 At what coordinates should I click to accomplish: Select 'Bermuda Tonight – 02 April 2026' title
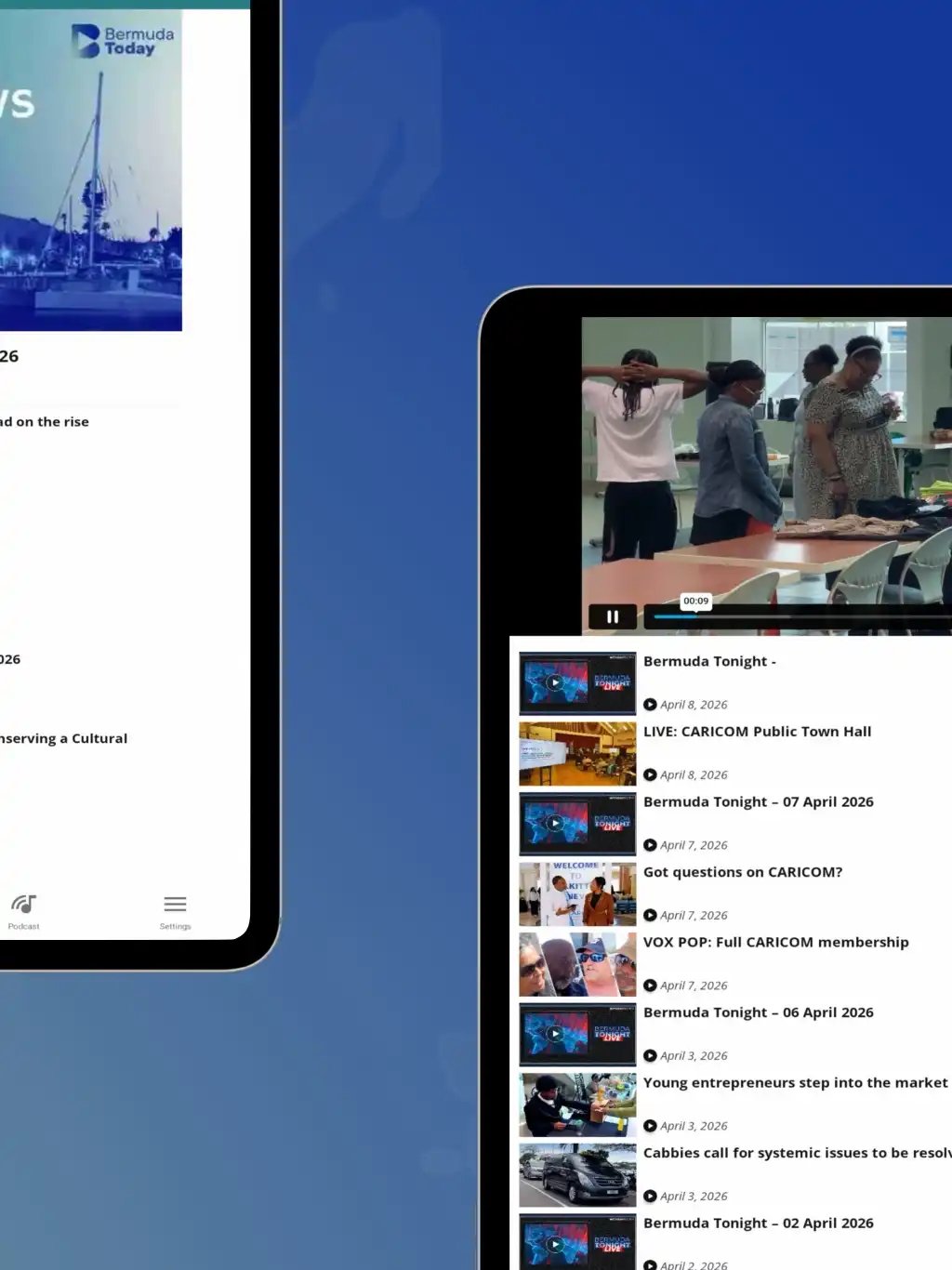(759, 1223)
